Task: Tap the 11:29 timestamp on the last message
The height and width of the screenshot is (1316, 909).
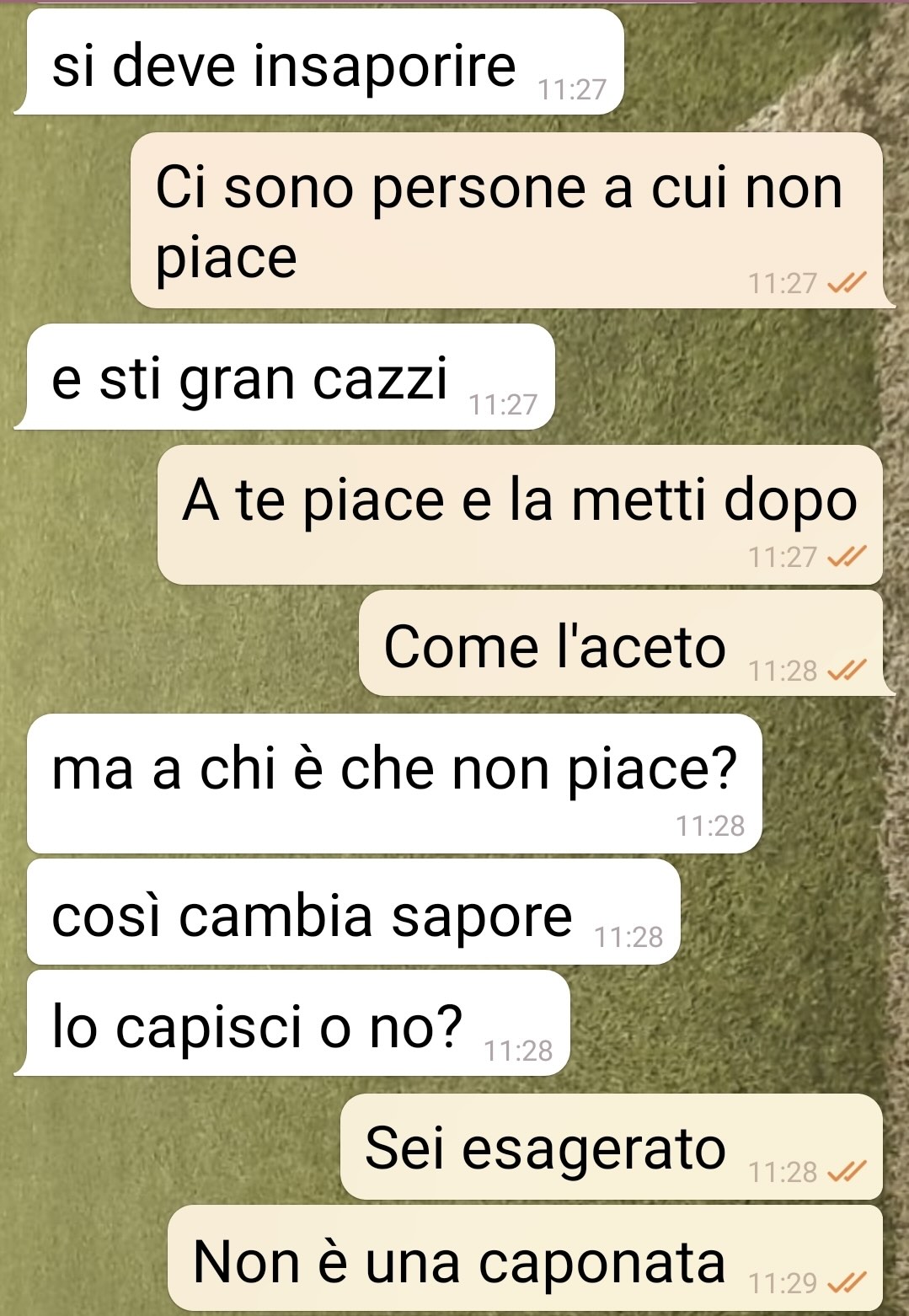Action: coord(783,1283)
